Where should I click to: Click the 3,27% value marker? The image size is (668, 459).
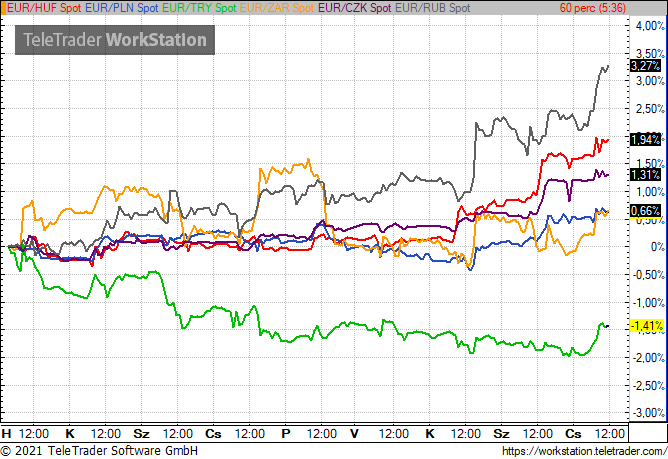[645, 66]
